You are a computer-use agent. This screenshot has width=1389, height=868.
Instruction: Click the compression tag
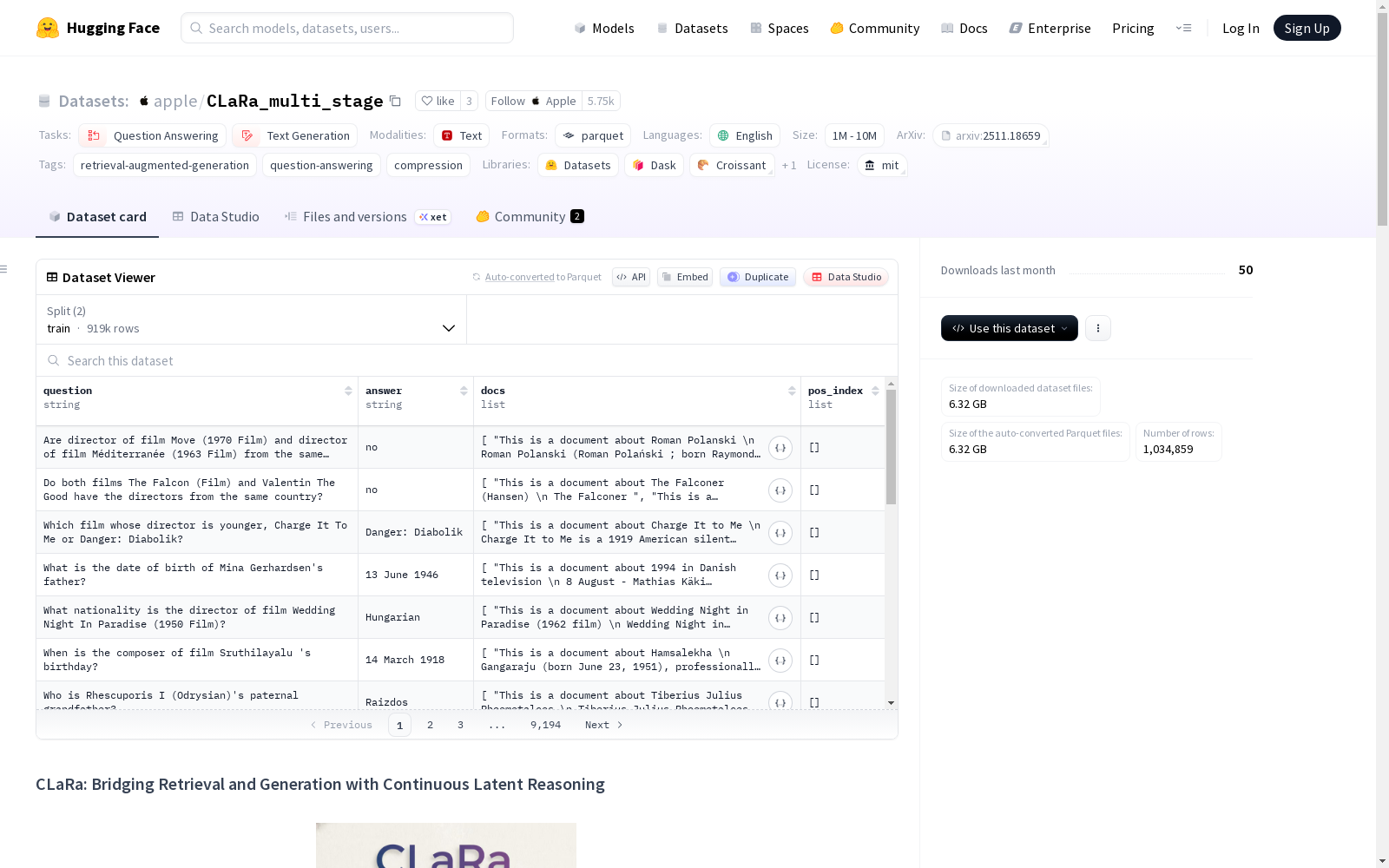pos(428,165)
